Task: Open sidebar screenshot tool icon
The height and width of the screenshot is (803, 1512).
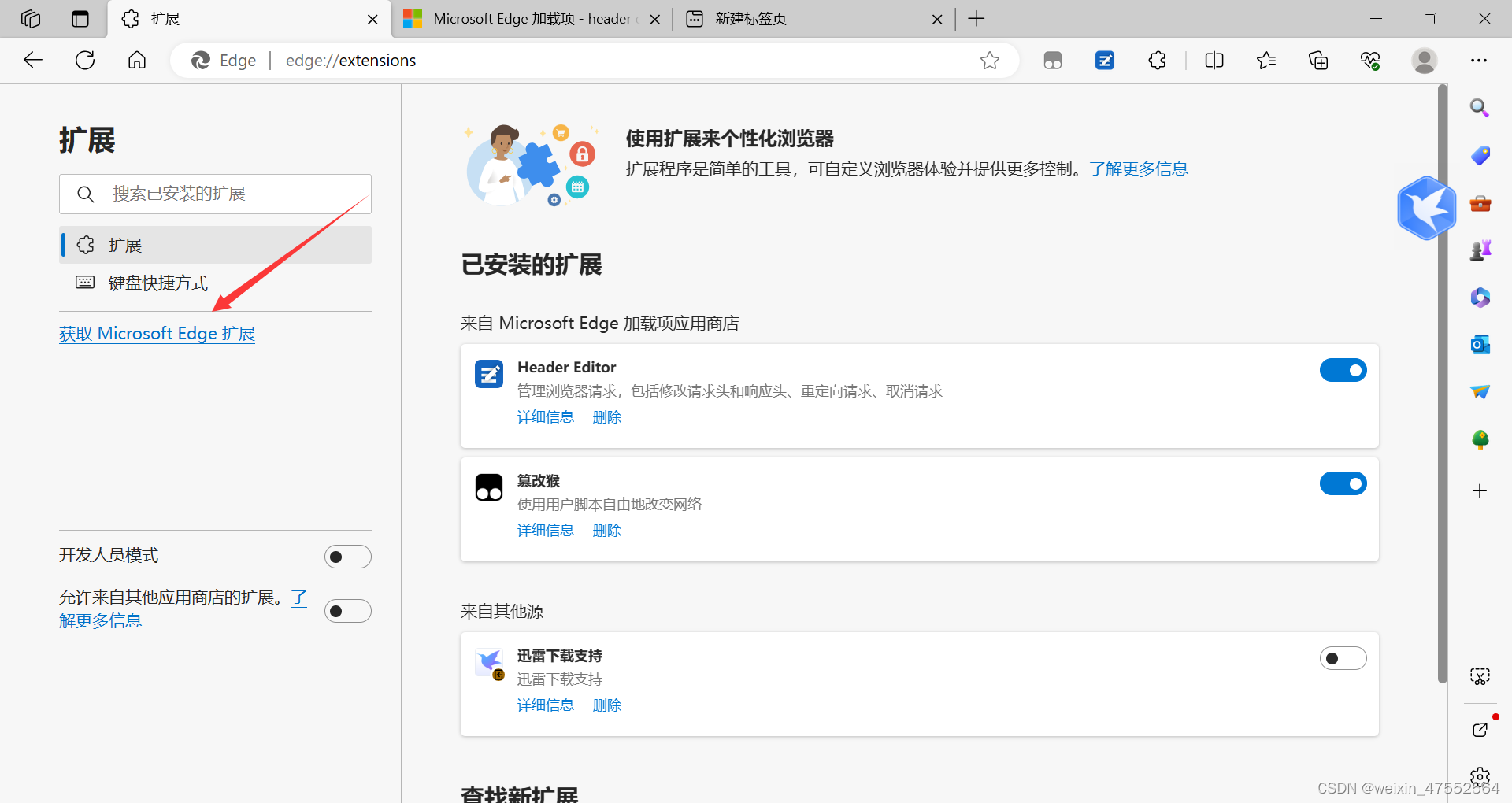Action: [1480, 676]
